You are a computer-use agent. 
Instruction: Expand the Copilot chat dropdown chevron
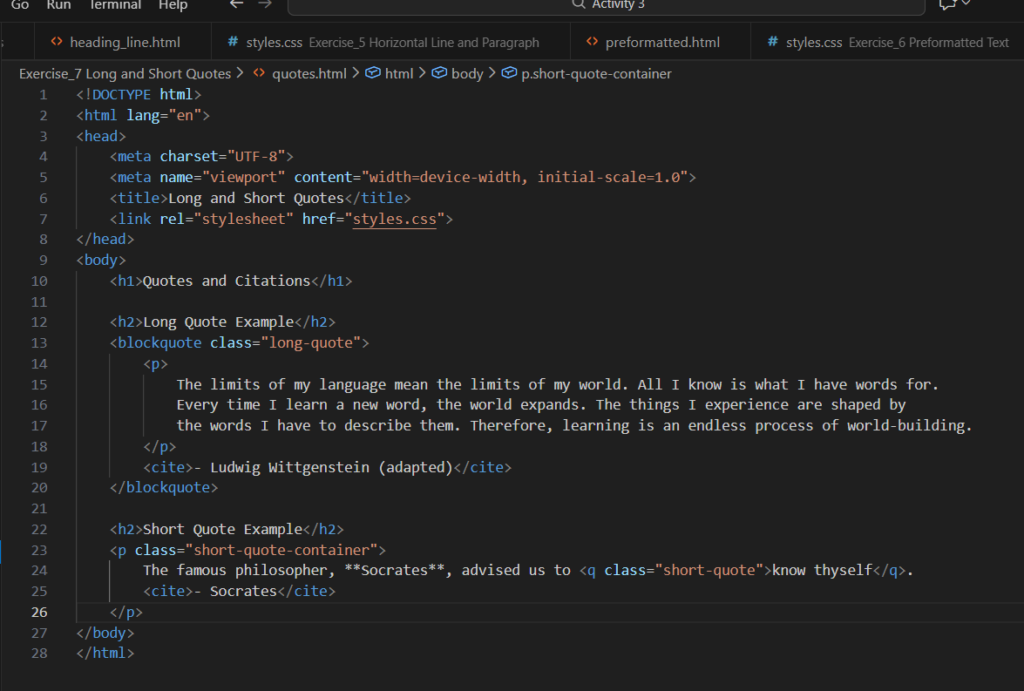click(966, 5)
